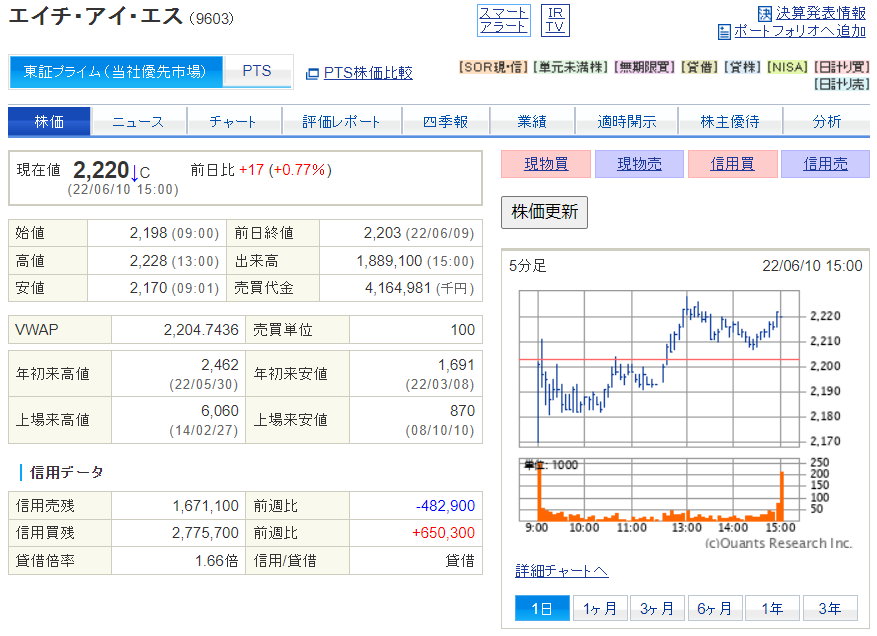Open the スマートアラート smart alert button
The image size is (877, 636).
tap(504, 20)
